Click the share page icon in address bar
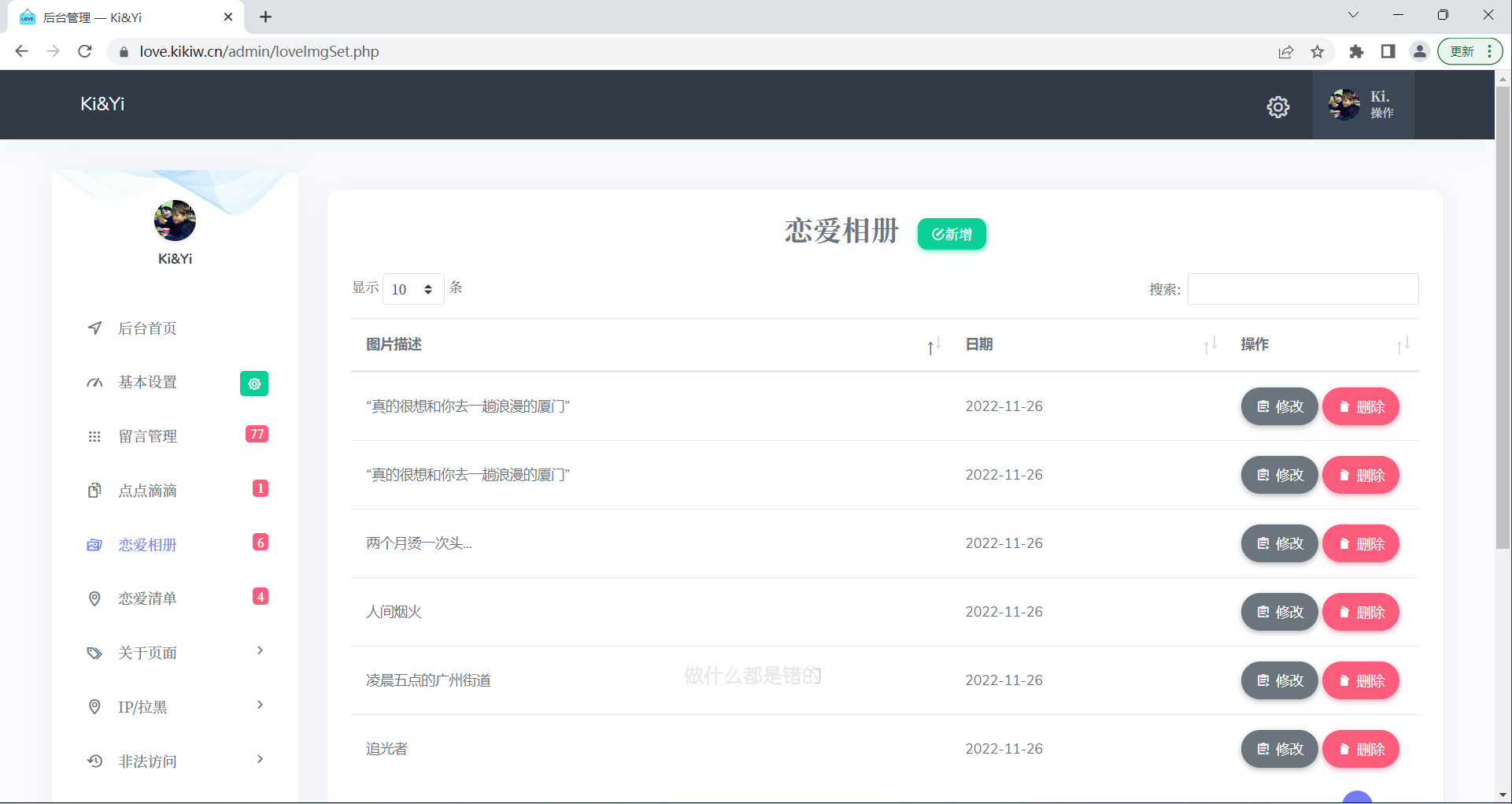Image resolution: width=1512 pixels, height=804 pixels. 1285,52
